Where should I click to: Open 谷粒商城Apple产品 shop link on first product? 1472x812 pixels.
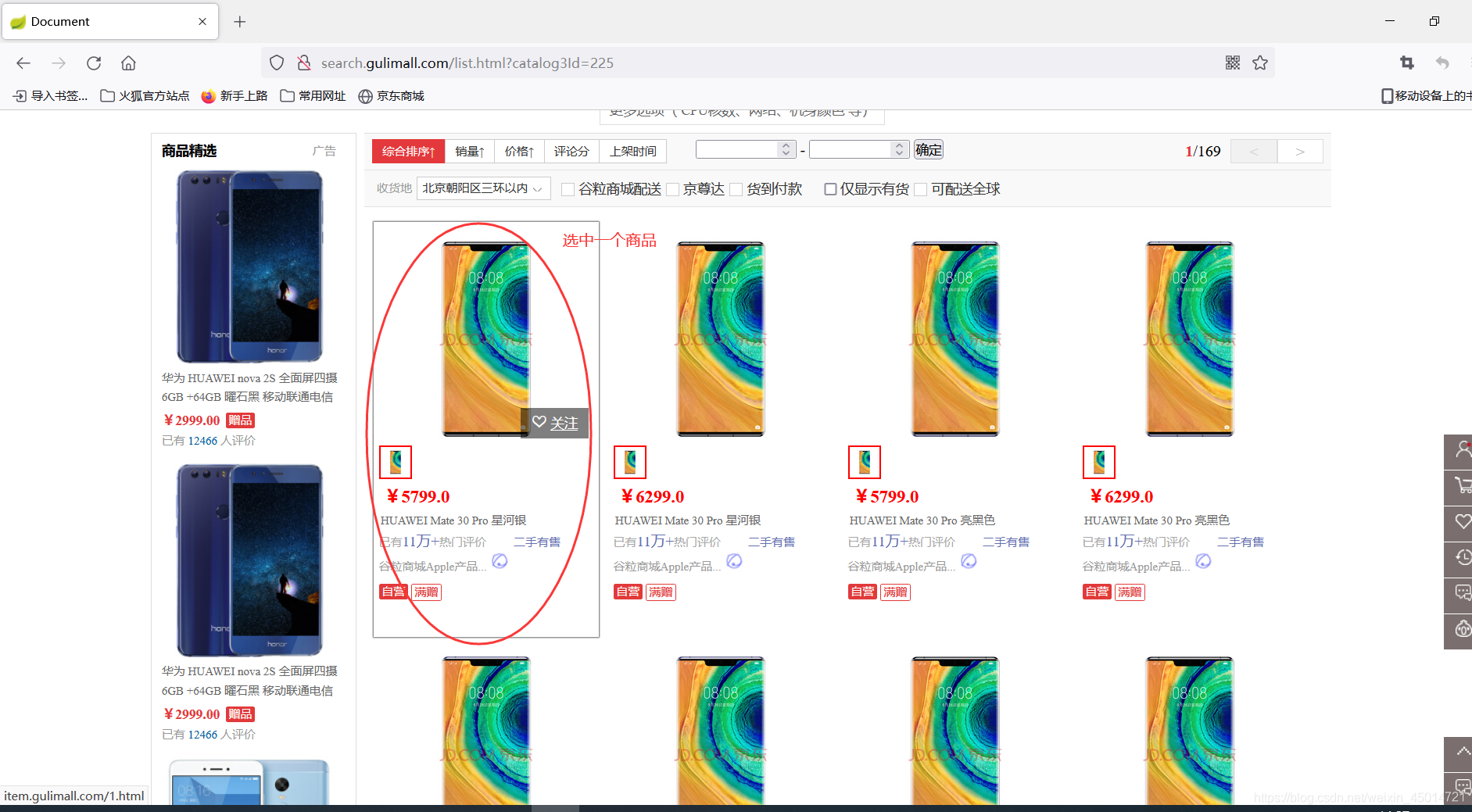point(433,567)
